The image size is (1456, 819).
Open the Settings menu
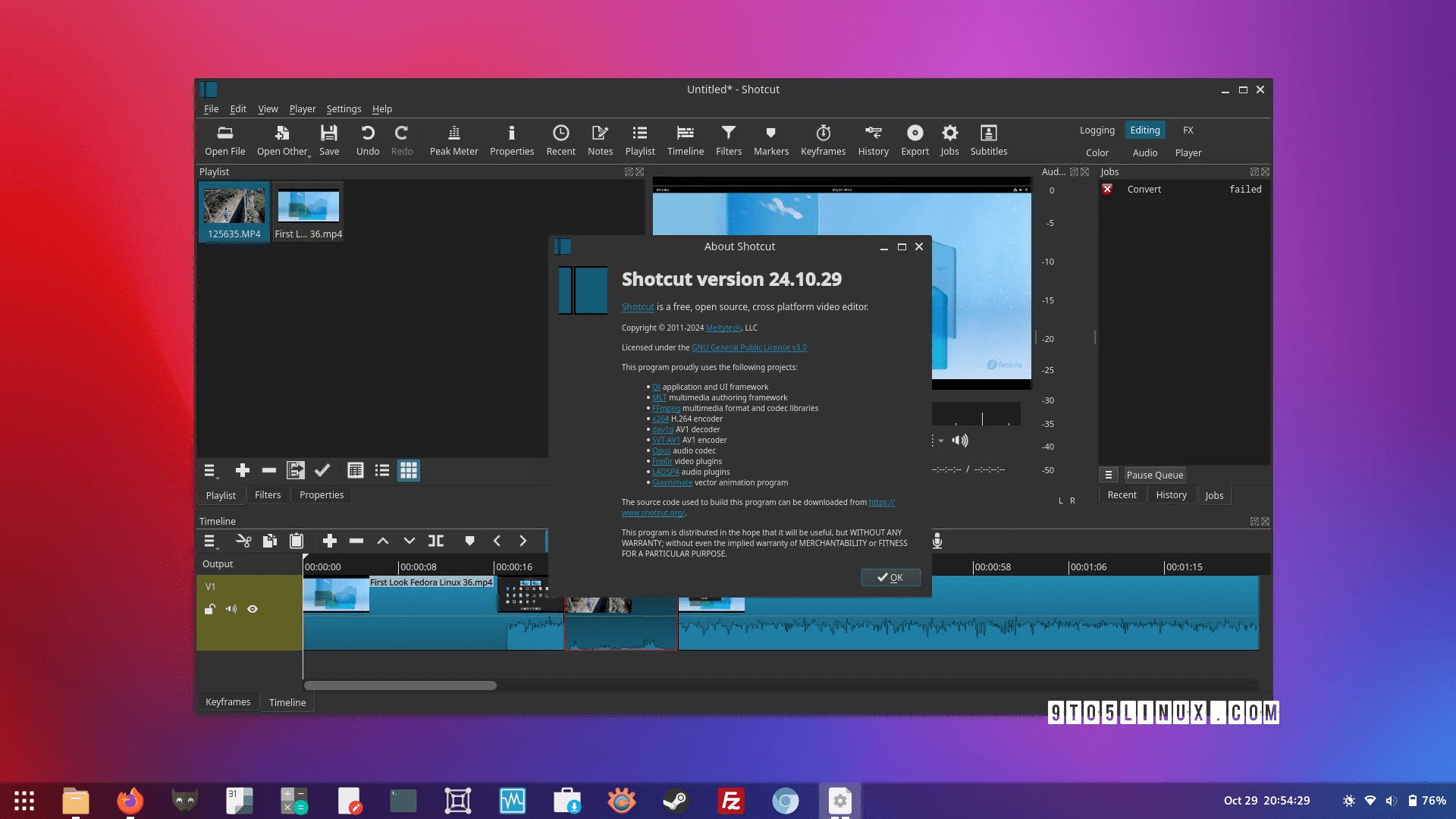(x=344, y=109)
